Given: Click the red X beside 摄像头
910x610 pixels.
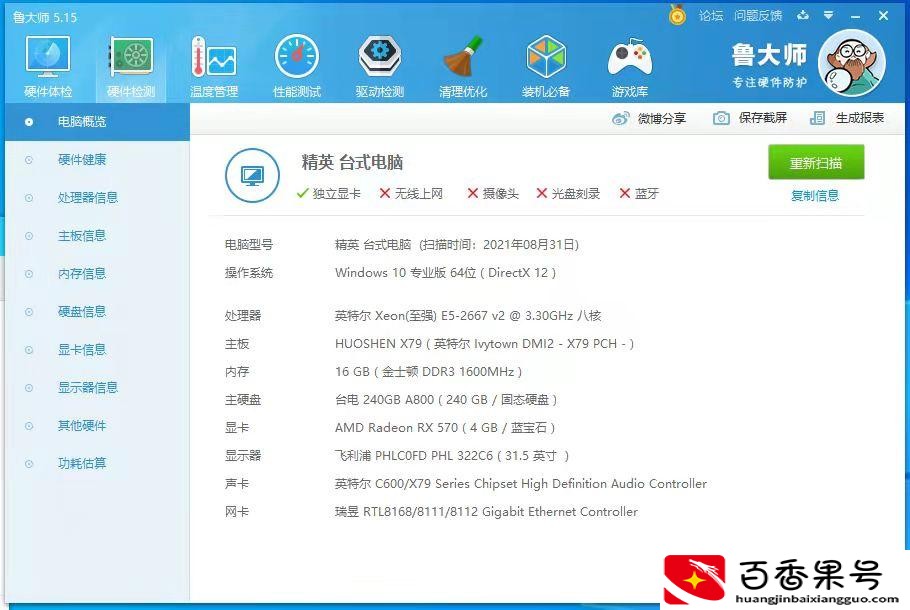Looking at the screenshot, I should coord(472,193).
